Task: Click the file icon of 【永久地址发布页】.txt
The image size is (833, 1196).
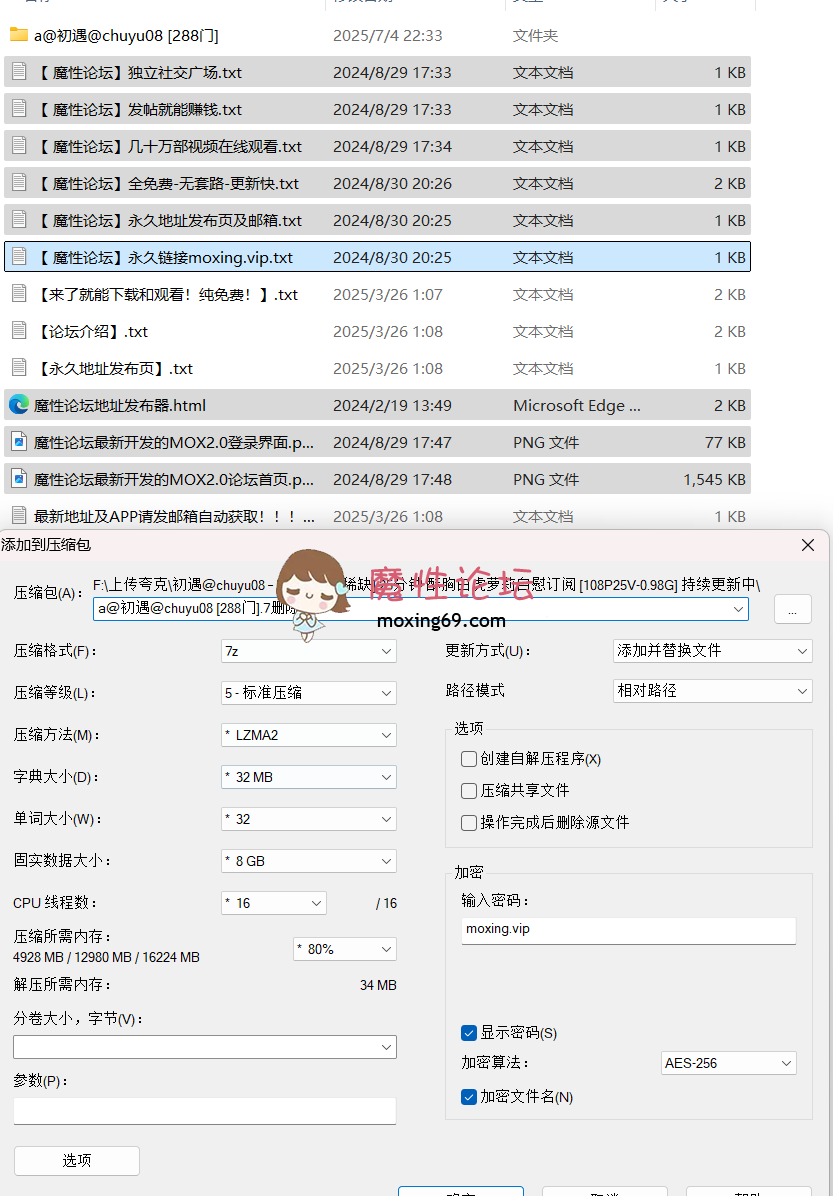Action: [x=19, y=368]
